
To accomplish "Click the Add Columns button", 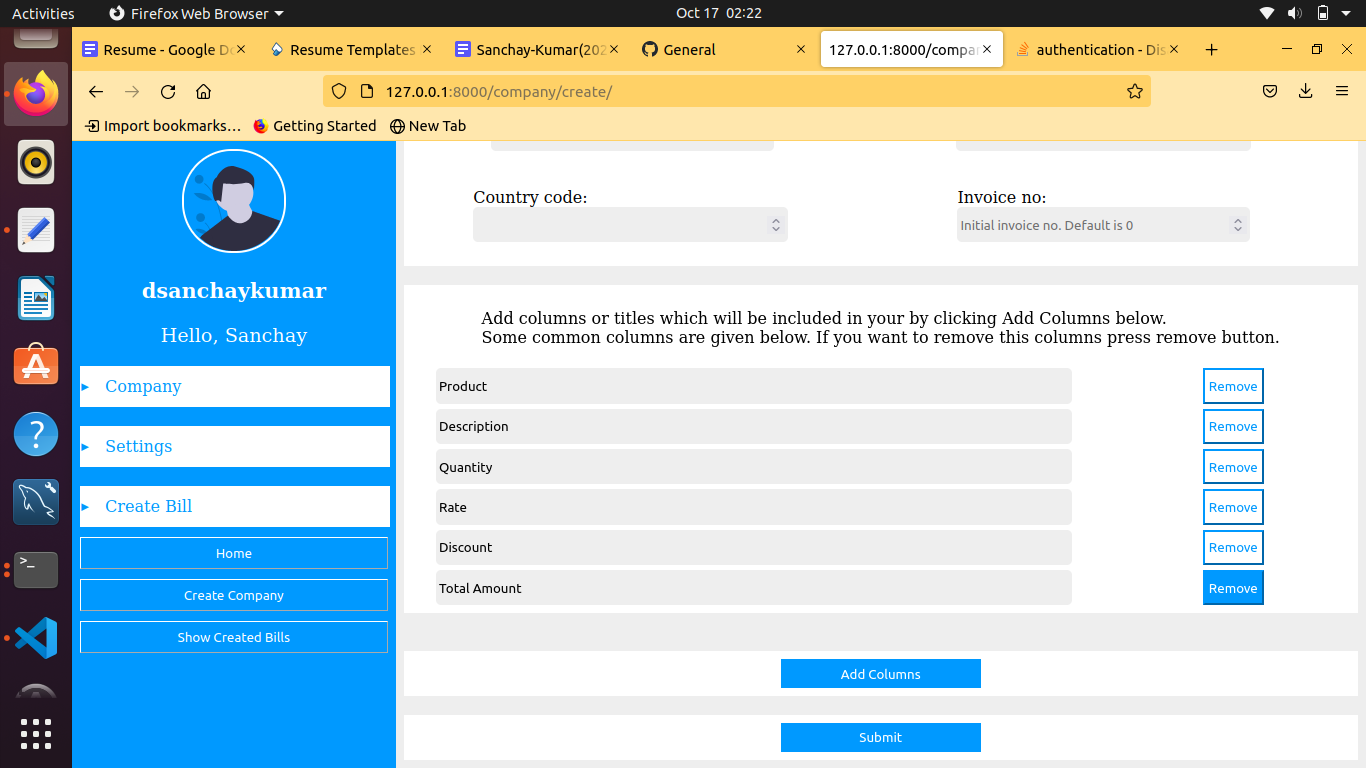I will coord(880,673).
